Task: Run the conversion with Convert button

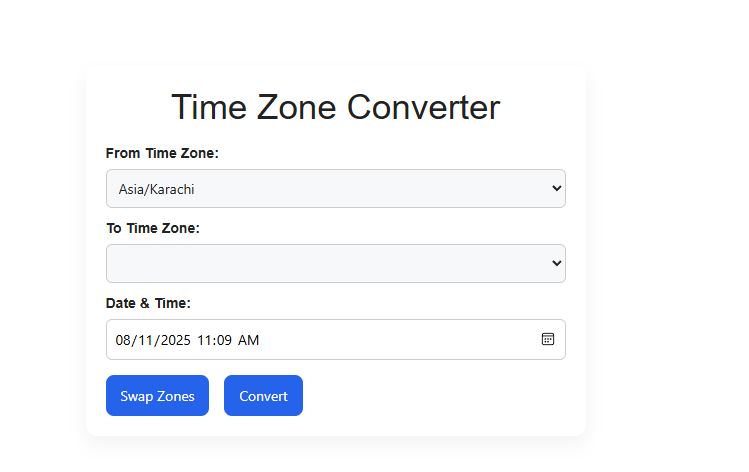Action: point(263,396)
